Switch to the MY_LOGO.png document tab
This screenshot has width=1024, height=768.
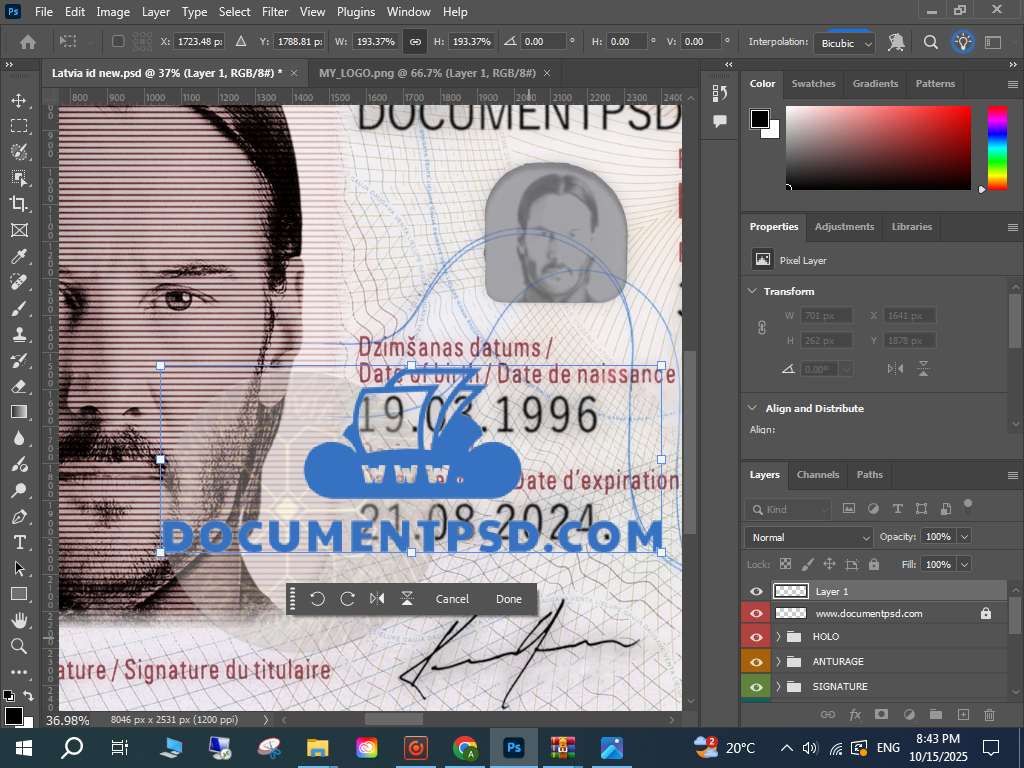coord(428,73)
